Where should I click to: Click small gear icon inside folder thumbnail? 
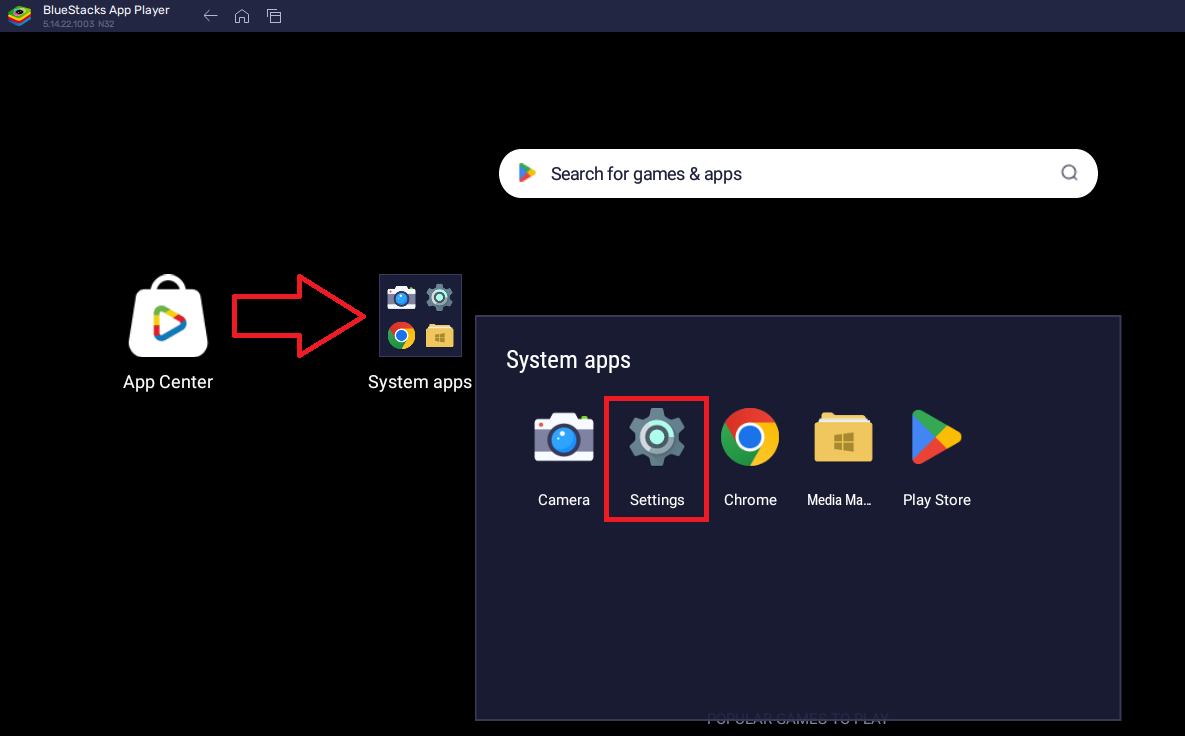tap(439, 297)
